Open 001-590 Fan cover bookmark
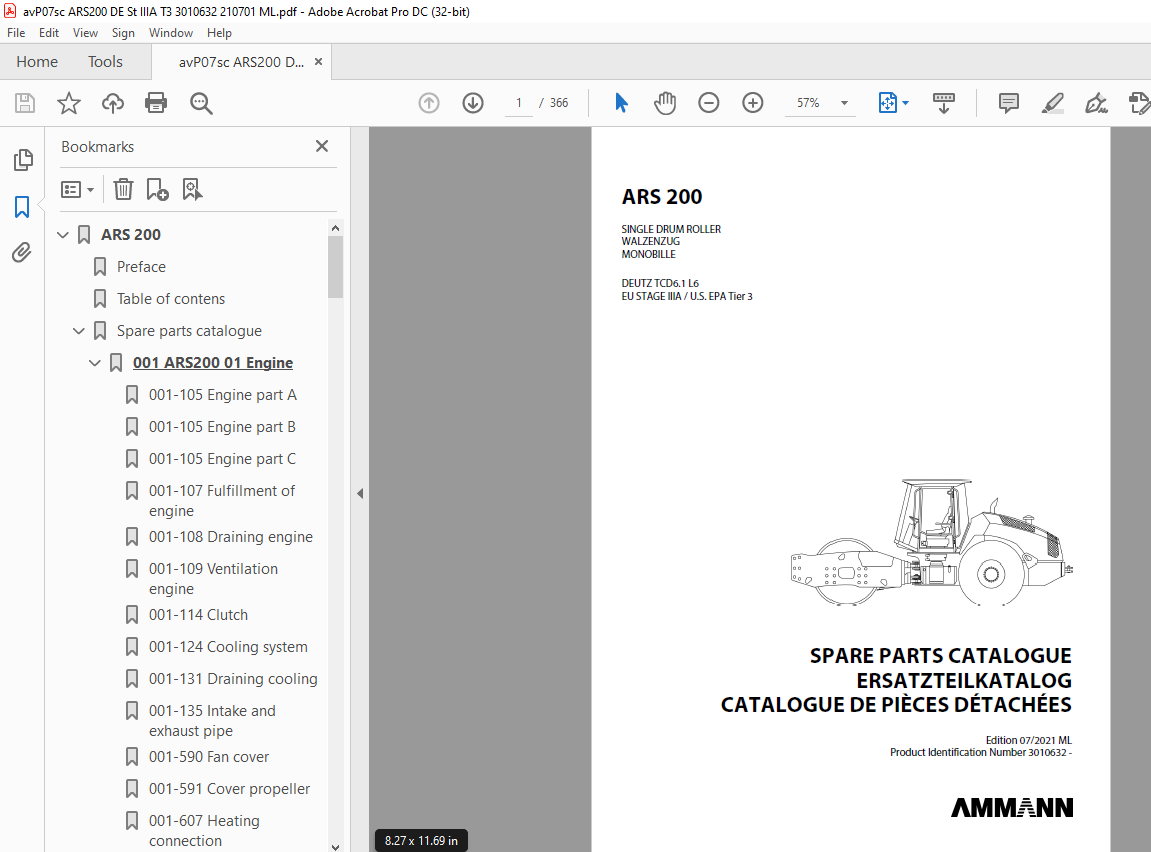This screenshot has height=852, width=1151. tap(208, 757)
